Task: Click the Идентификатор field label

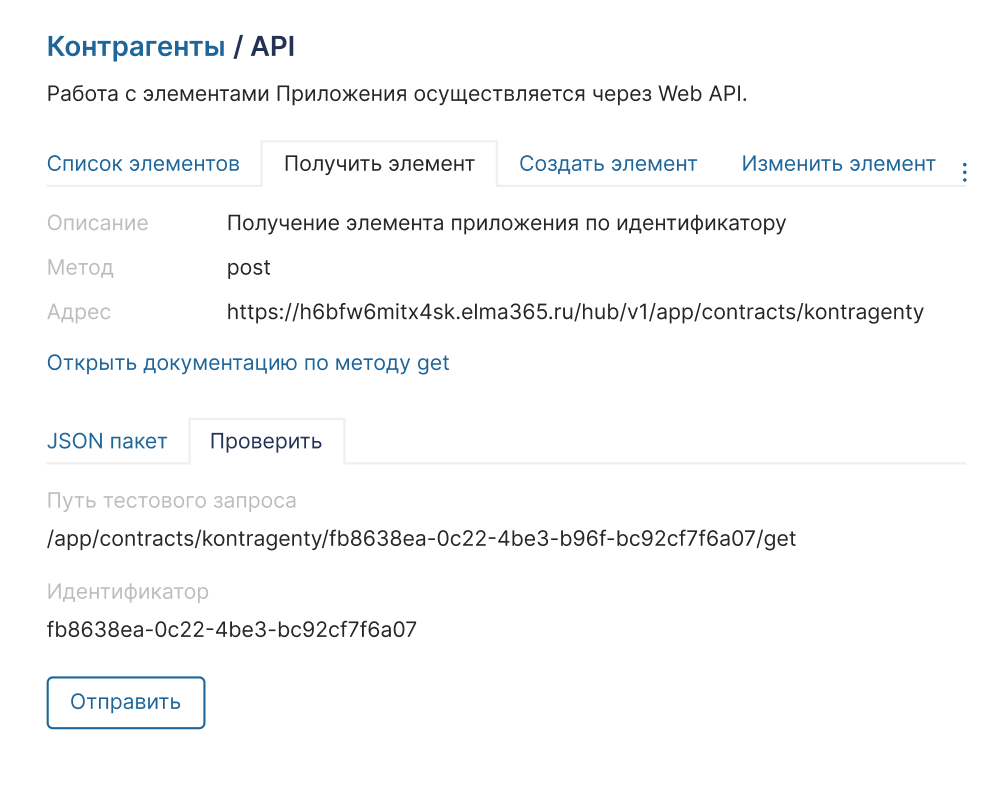Action: click(x=128, y=592)
